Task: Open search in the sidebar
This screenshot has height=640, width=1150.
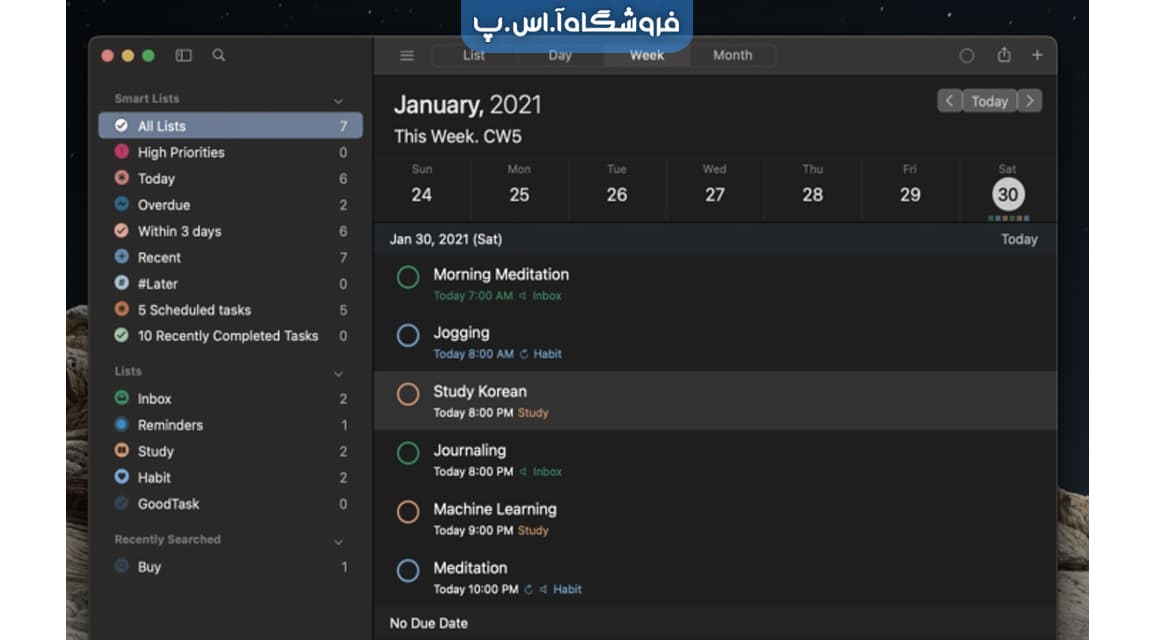Action: (x=218, y=56)
